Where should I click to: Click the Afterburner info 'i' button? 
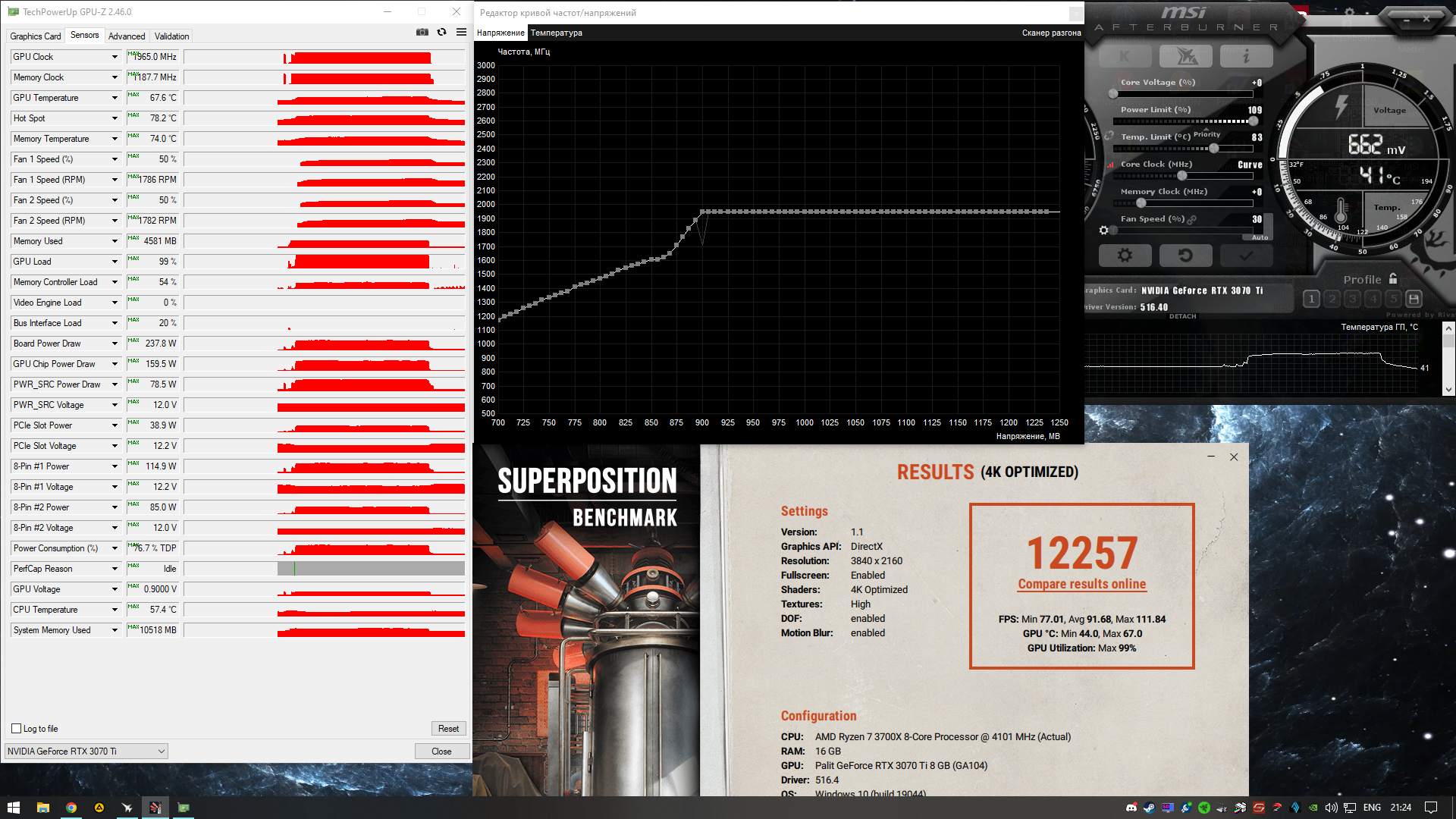[1246, 56]
